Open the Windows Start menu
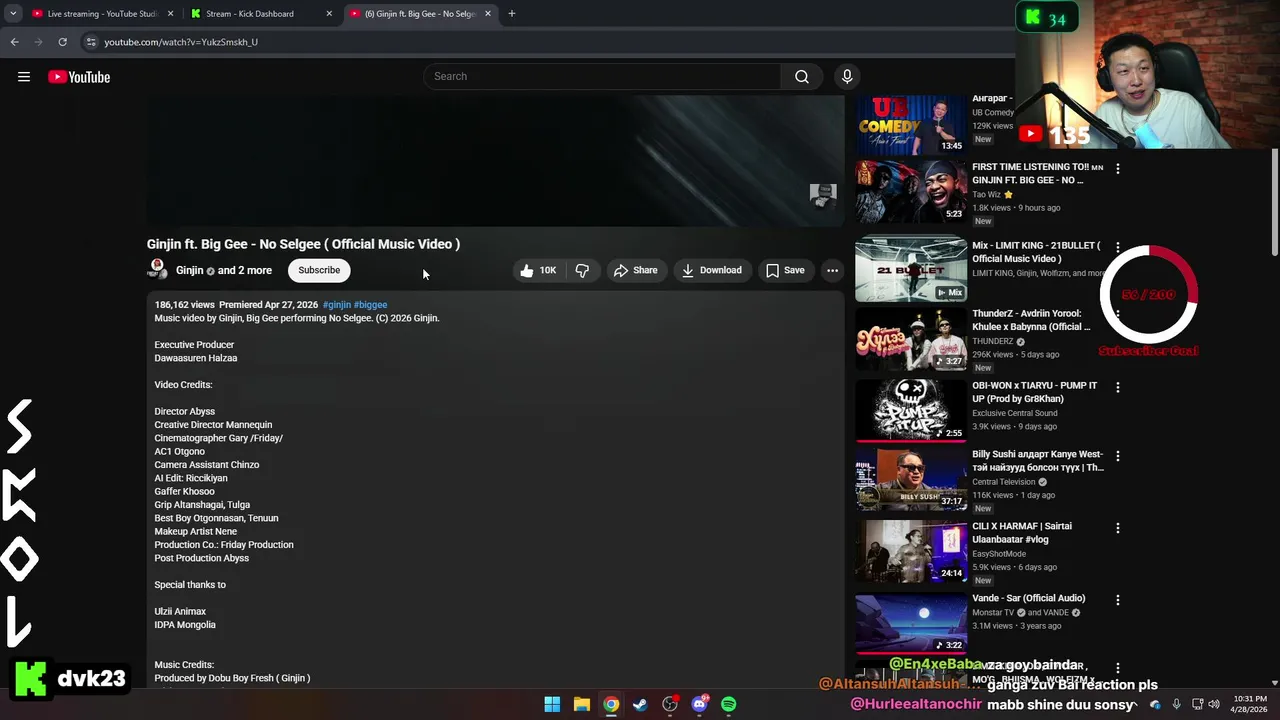Viewport: 1280px width, 720px height. click(x=552, y=704)
